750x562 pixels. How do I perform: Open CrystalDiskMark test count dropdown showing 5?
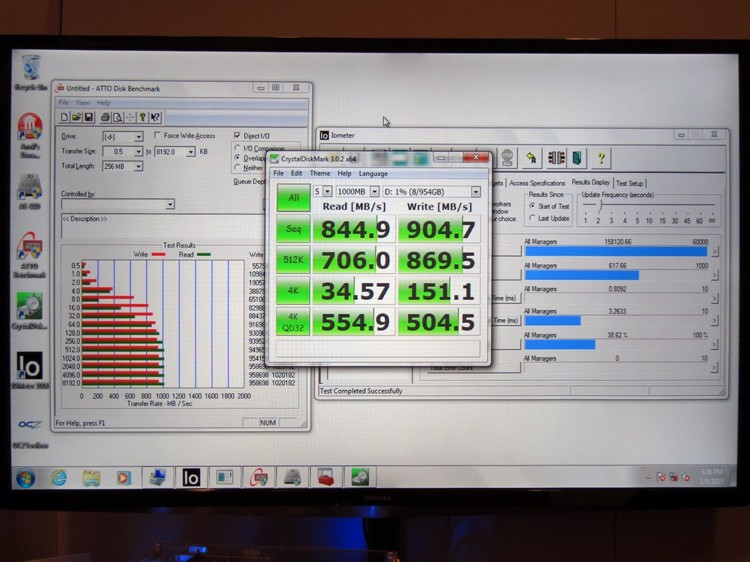point(328,191)
